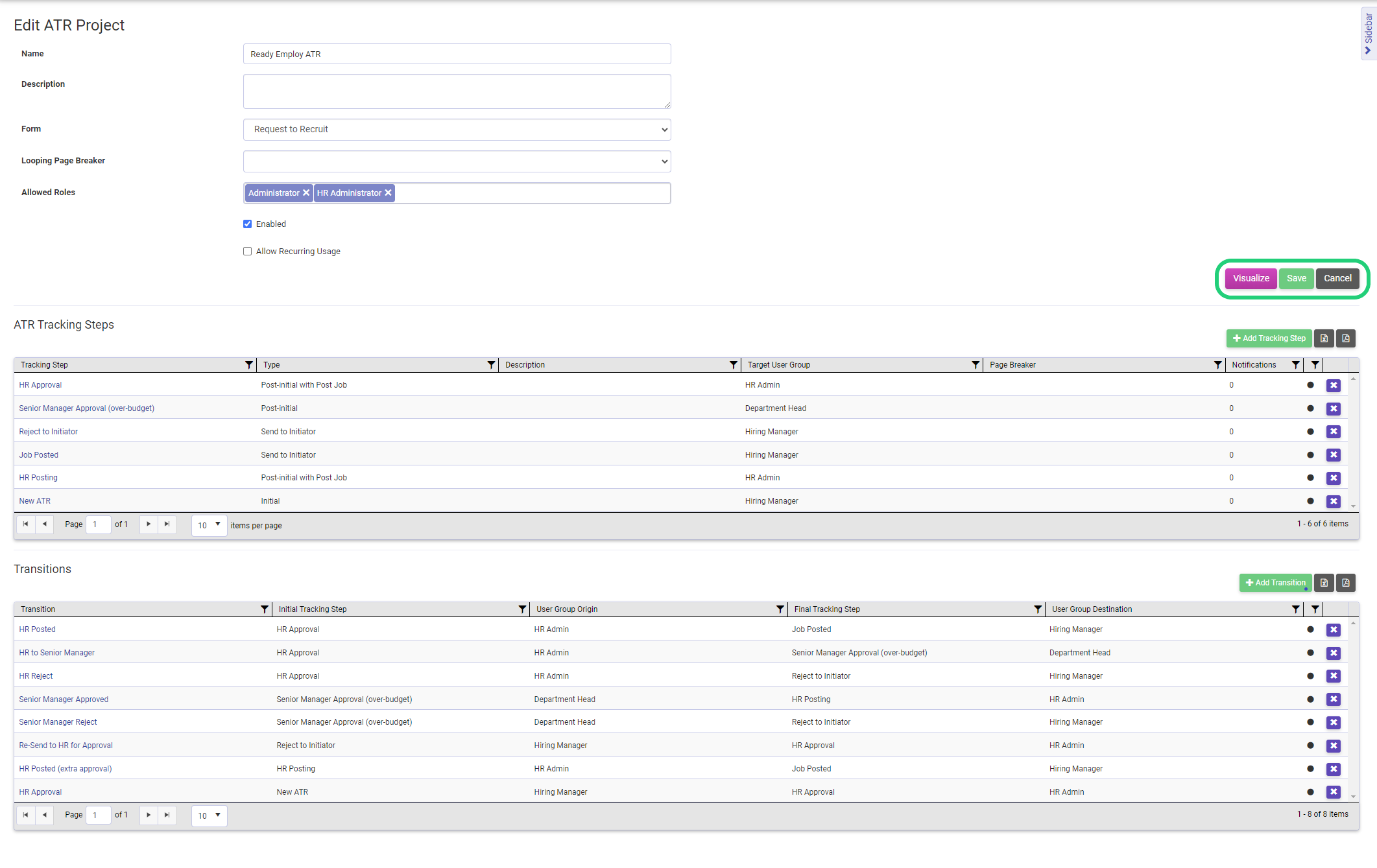Click Add Tracking Step
Image resolution: width=1377 pixels, height=868 pixels.
click(x=1269, y=338)
